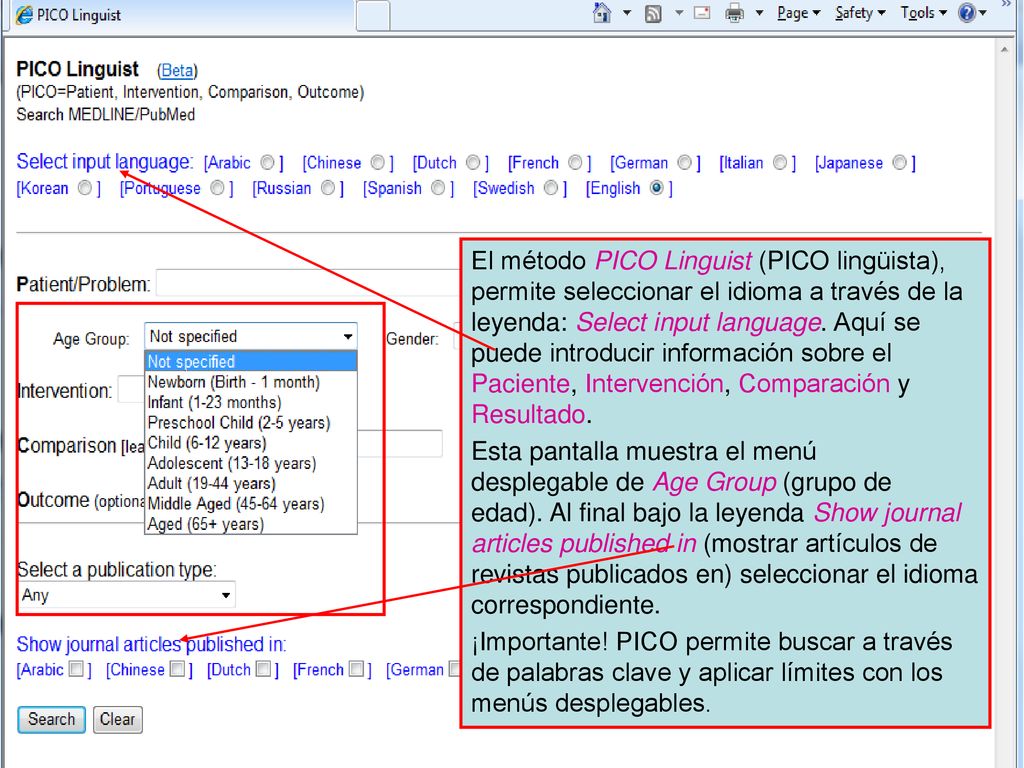Screen dimensions: 1024x768
Task: Select Italian input language radio button
Action: (x=780, y=162)
